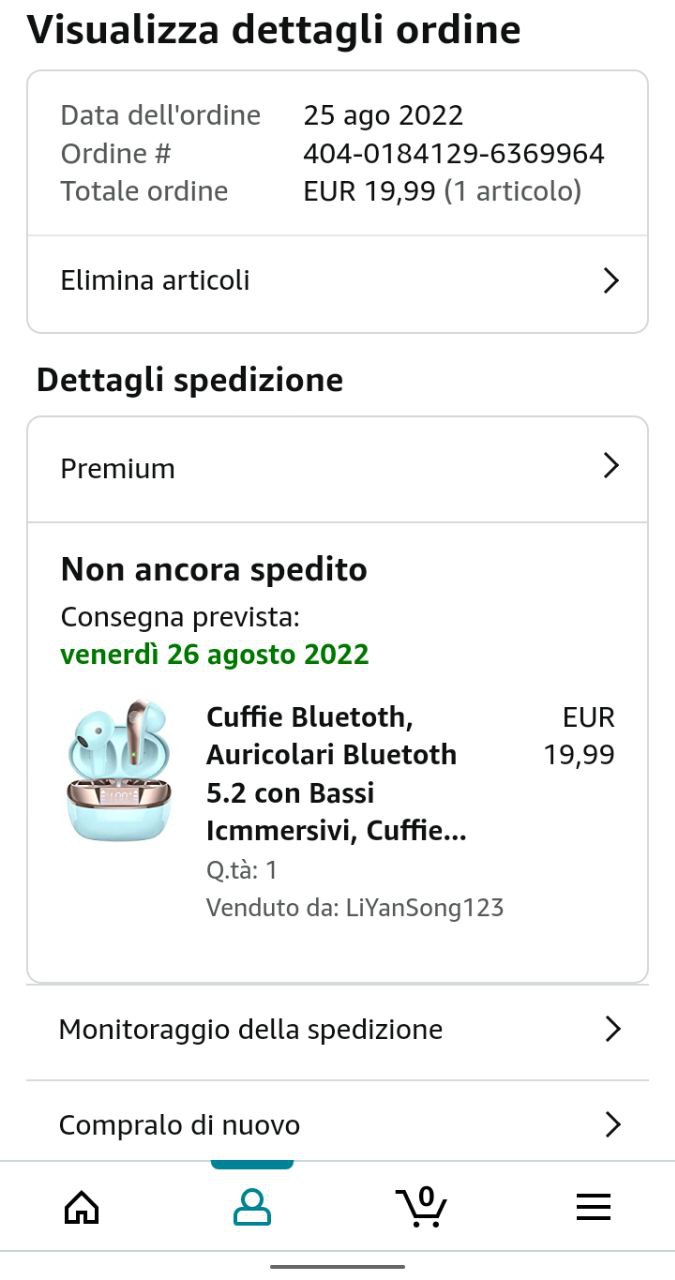675x1280 pixels.
Task: Tap the delivery date venerdì 26 agosto 2022
Action: pos(215,655)
